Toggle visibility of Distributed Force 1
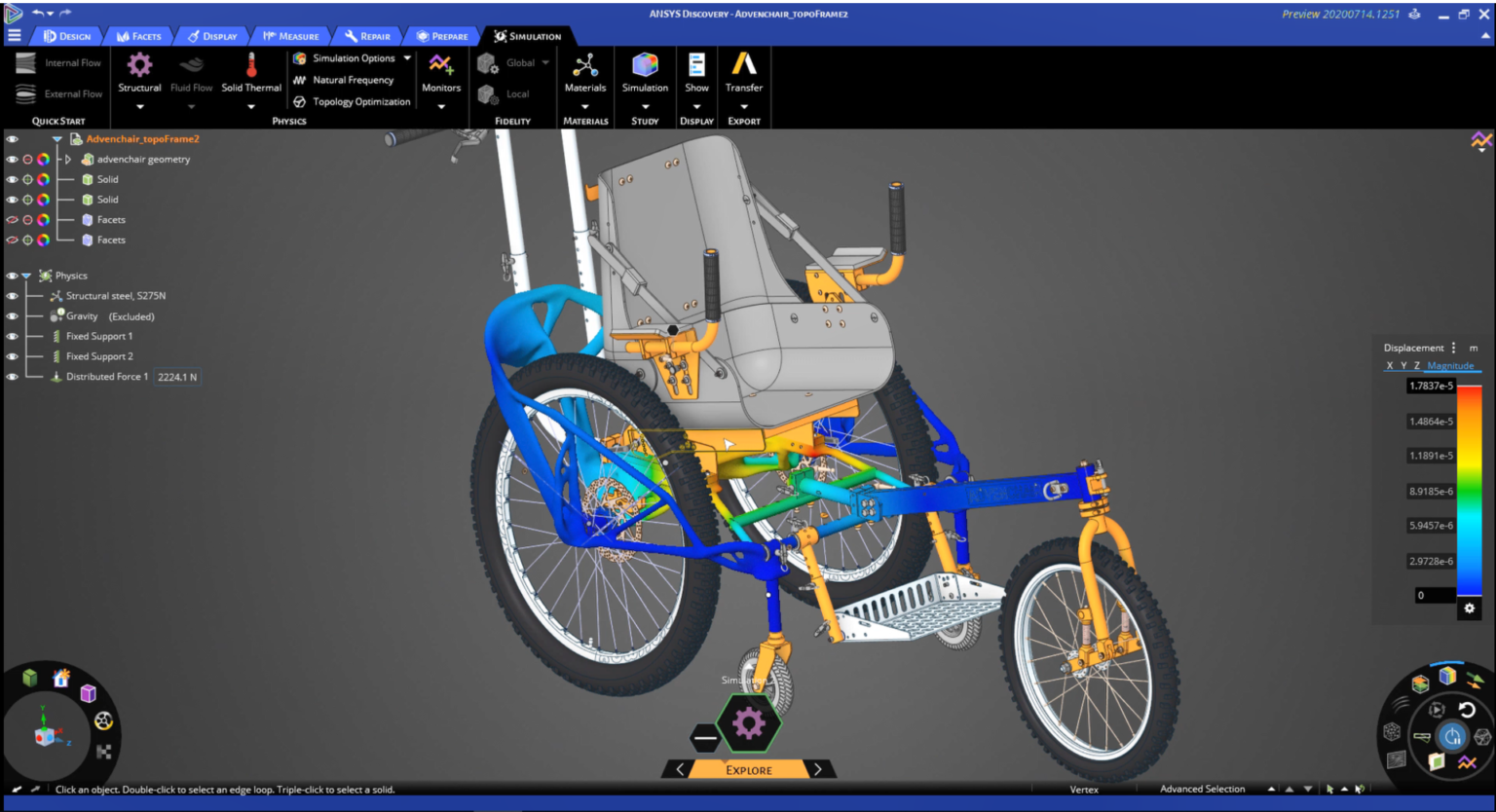This screenshot has width=1496, height=812. 13,377
